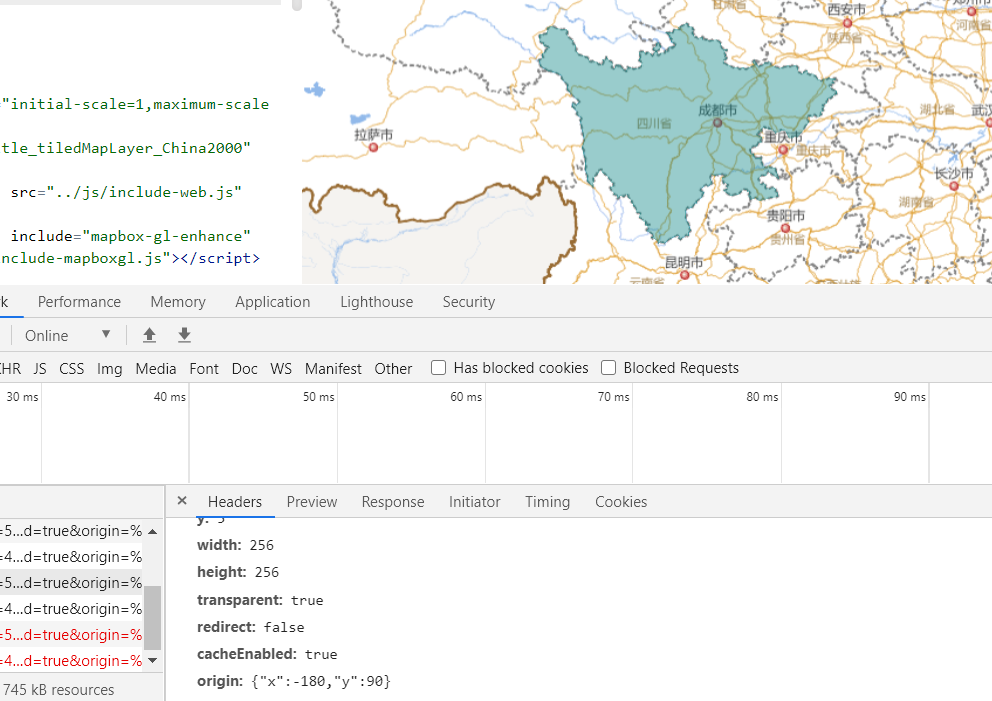Select the Security panel tab
The image size is (992, 701).
pyautogui.click(x=469, y=302)
